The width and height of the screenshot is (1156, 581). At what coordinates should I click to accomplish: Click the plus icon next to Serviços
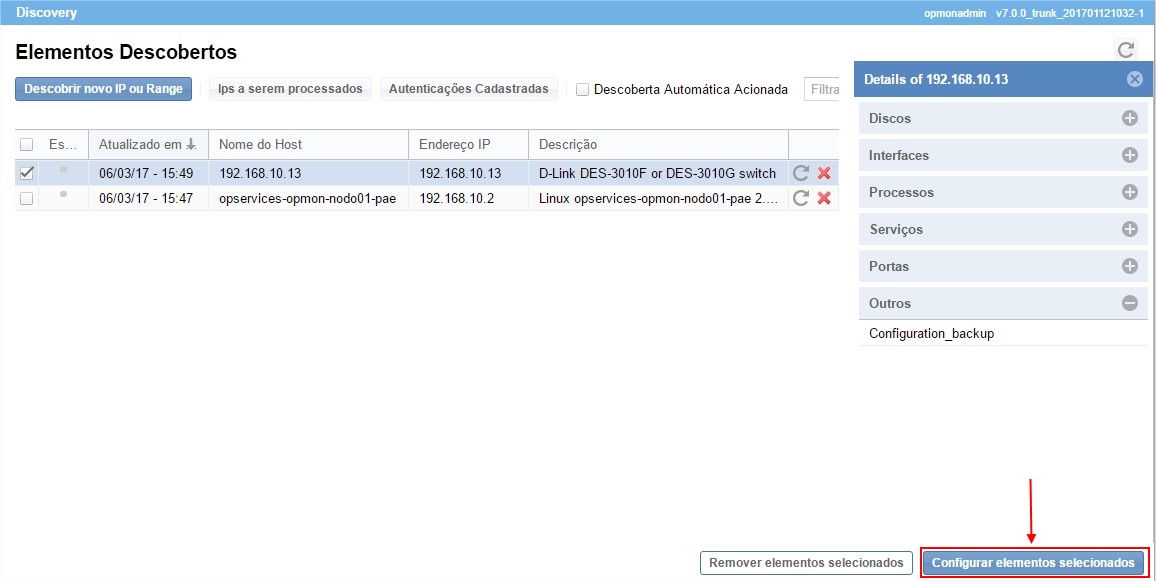pos(1130,229)
